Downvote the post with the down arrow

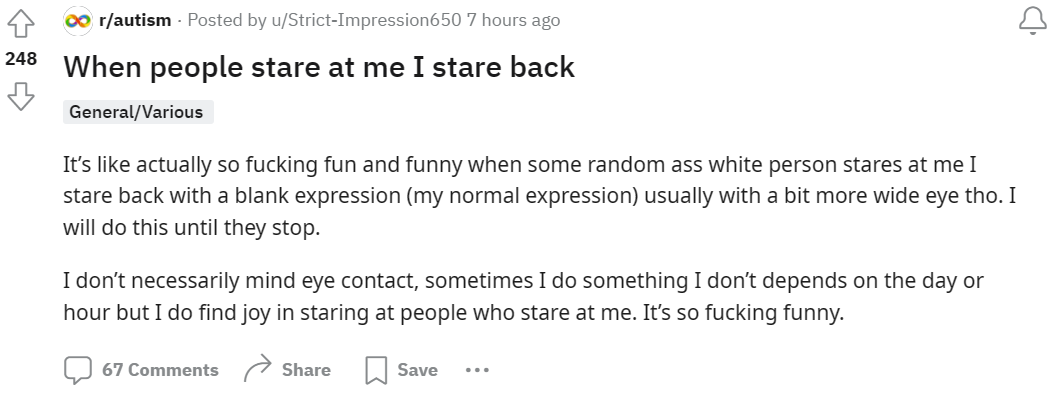[21, 96]
